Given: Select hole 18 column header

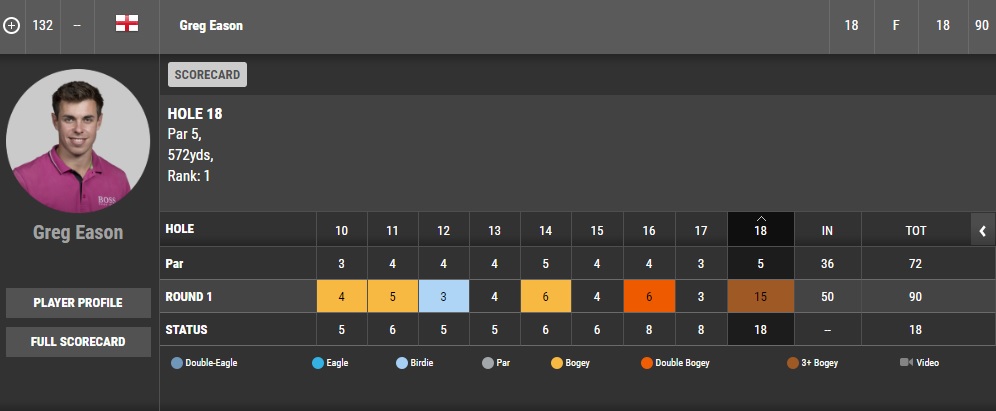Looking at the screenshot, I should click(761, 230).
